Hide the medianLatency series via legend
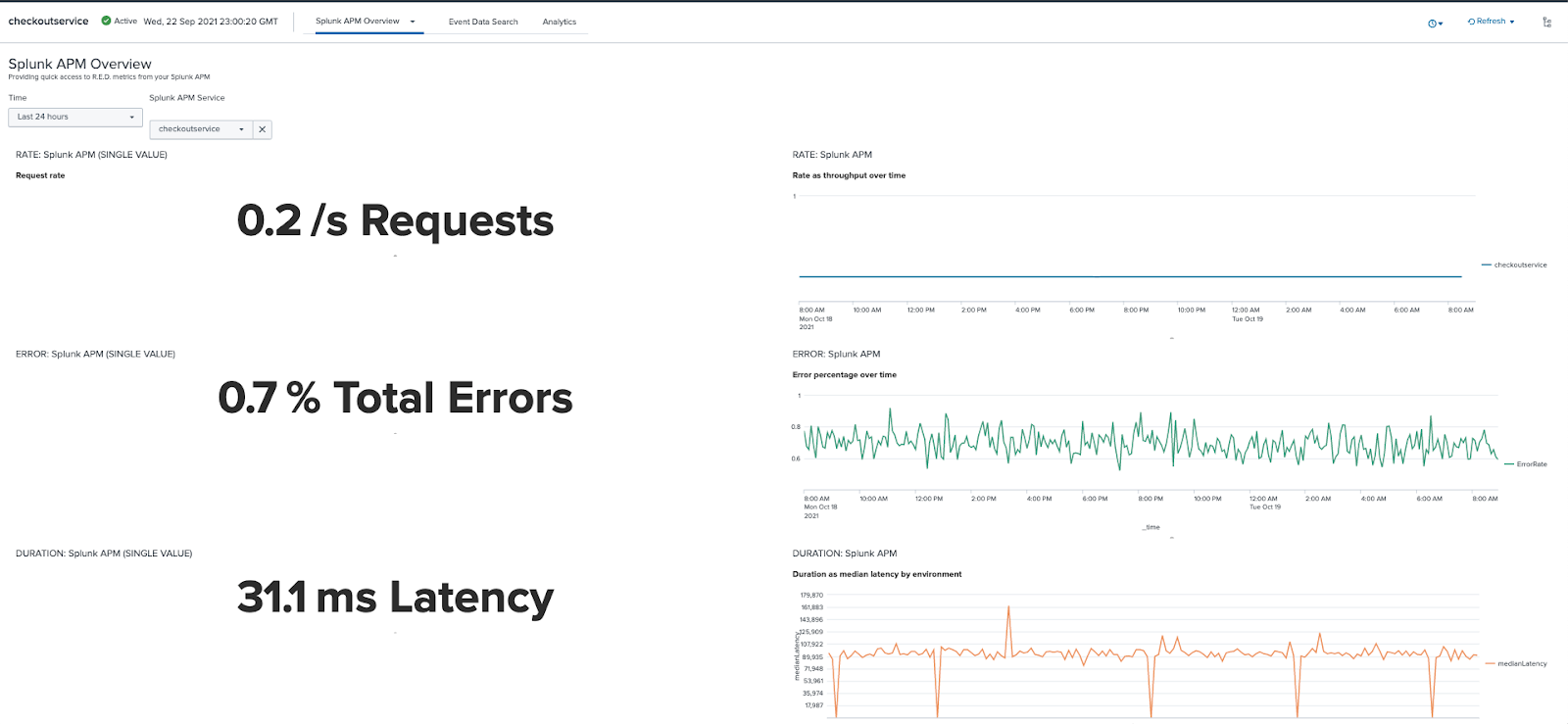Image resolution: width=1568 pixels, height=724 pixels. point(1521,663)
